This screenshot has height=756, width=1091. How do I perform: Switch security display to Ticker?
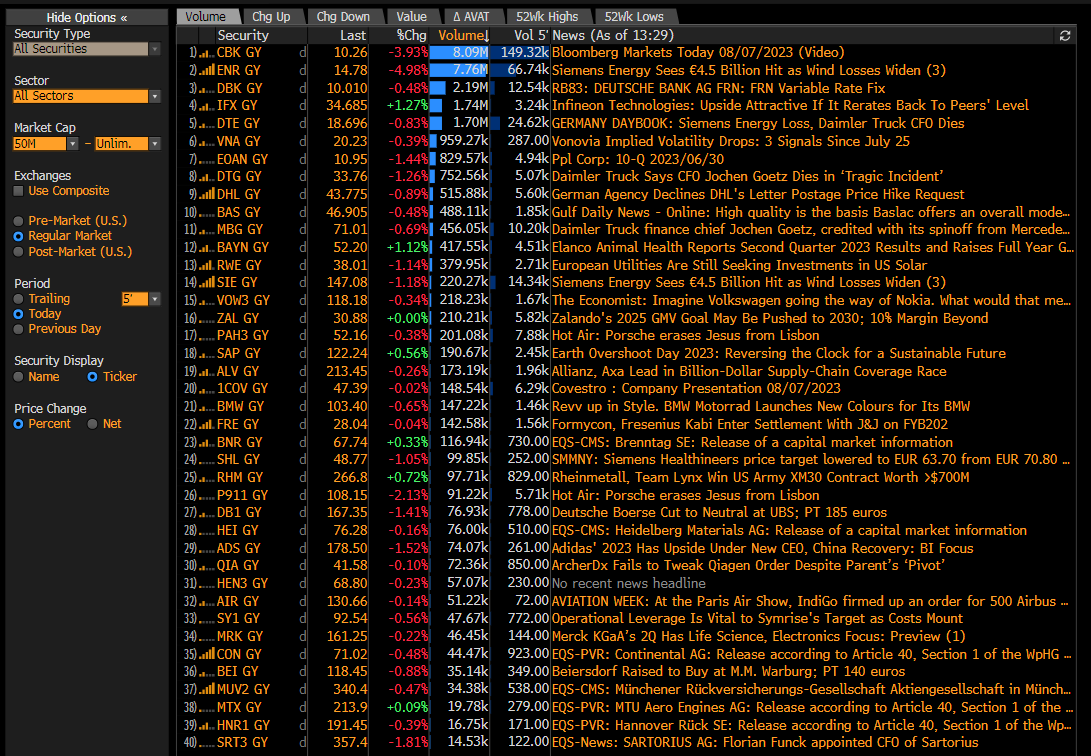(x=93, y=377)
